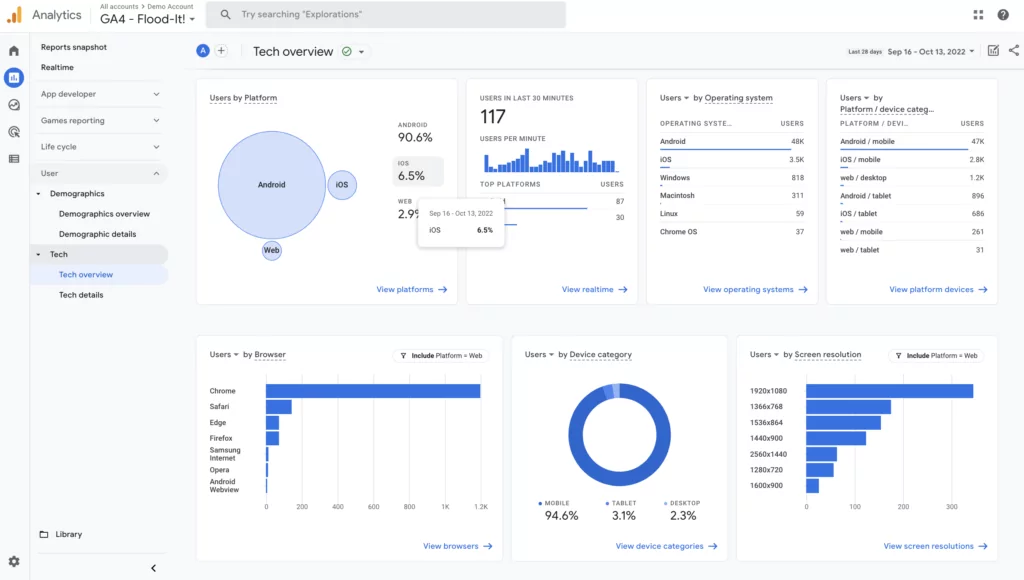The image size is (1024, 580).
Task: Open the Home icon in left rail
Action: (14, 51)
